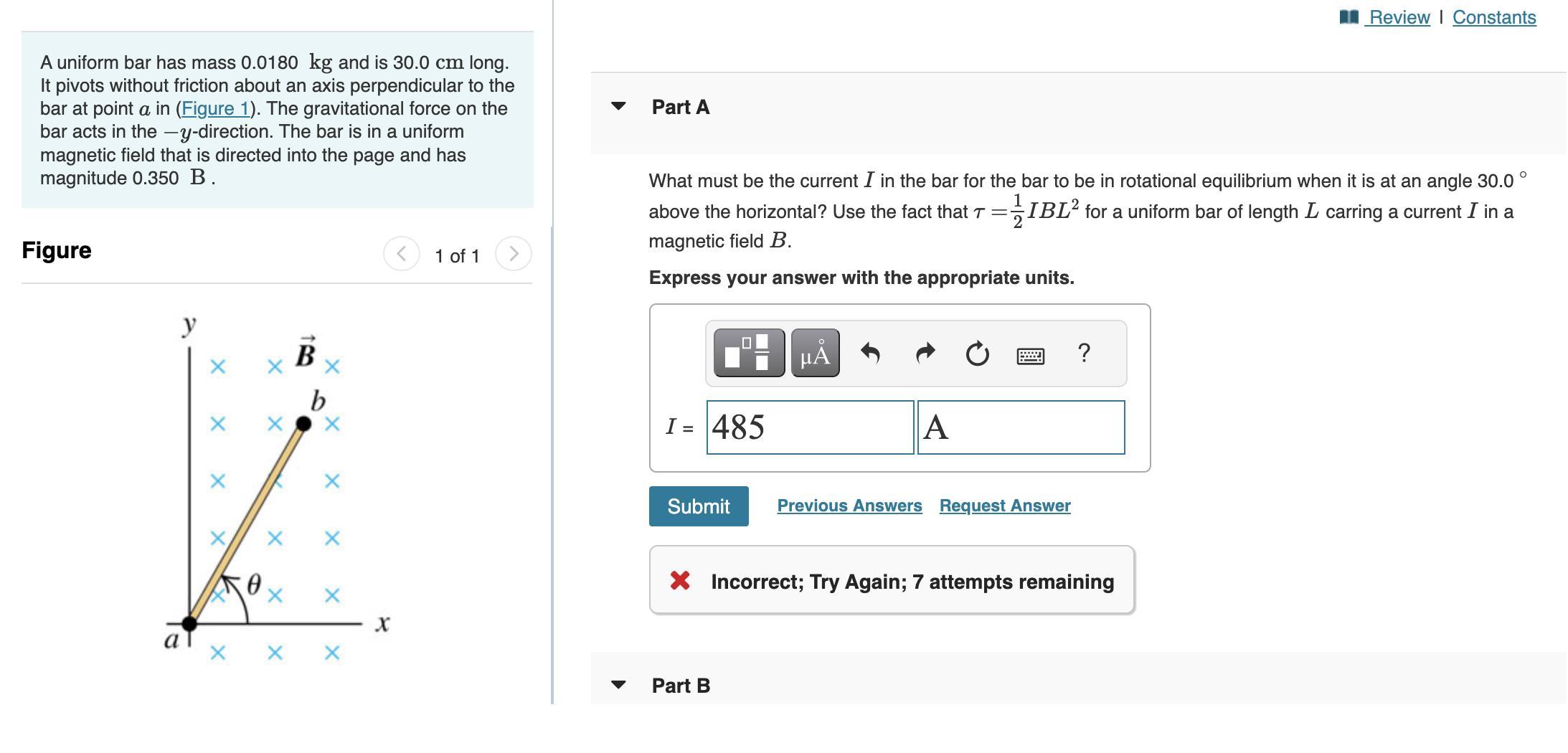The width and height of the screenshot is (1568, 753).
Task: Open the µÅ units symbols tool
Action: coord(816,353)
